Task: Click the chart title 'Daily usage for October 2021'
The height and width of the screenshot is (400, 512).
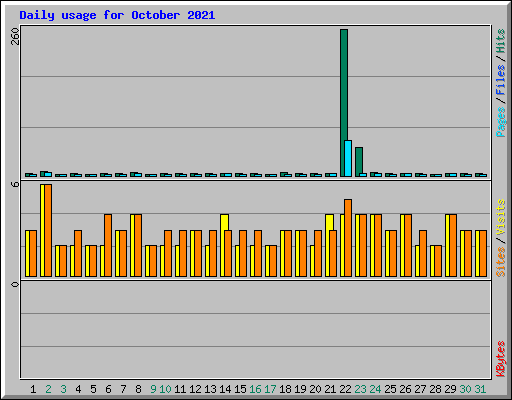Action: tap(117, 15)
